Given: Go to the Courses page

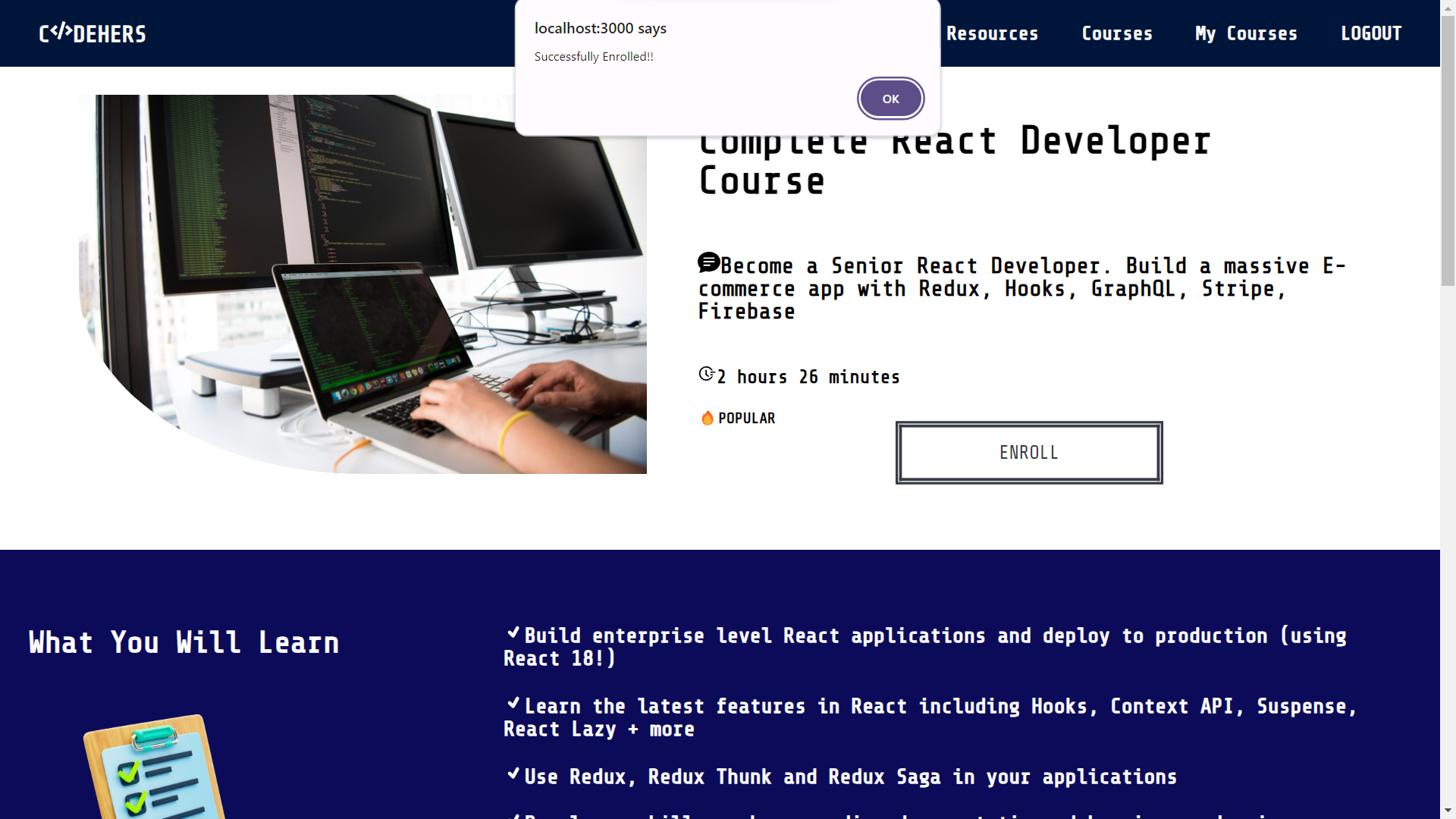Looking at the screenshot, I should (x=1116, y=33).
